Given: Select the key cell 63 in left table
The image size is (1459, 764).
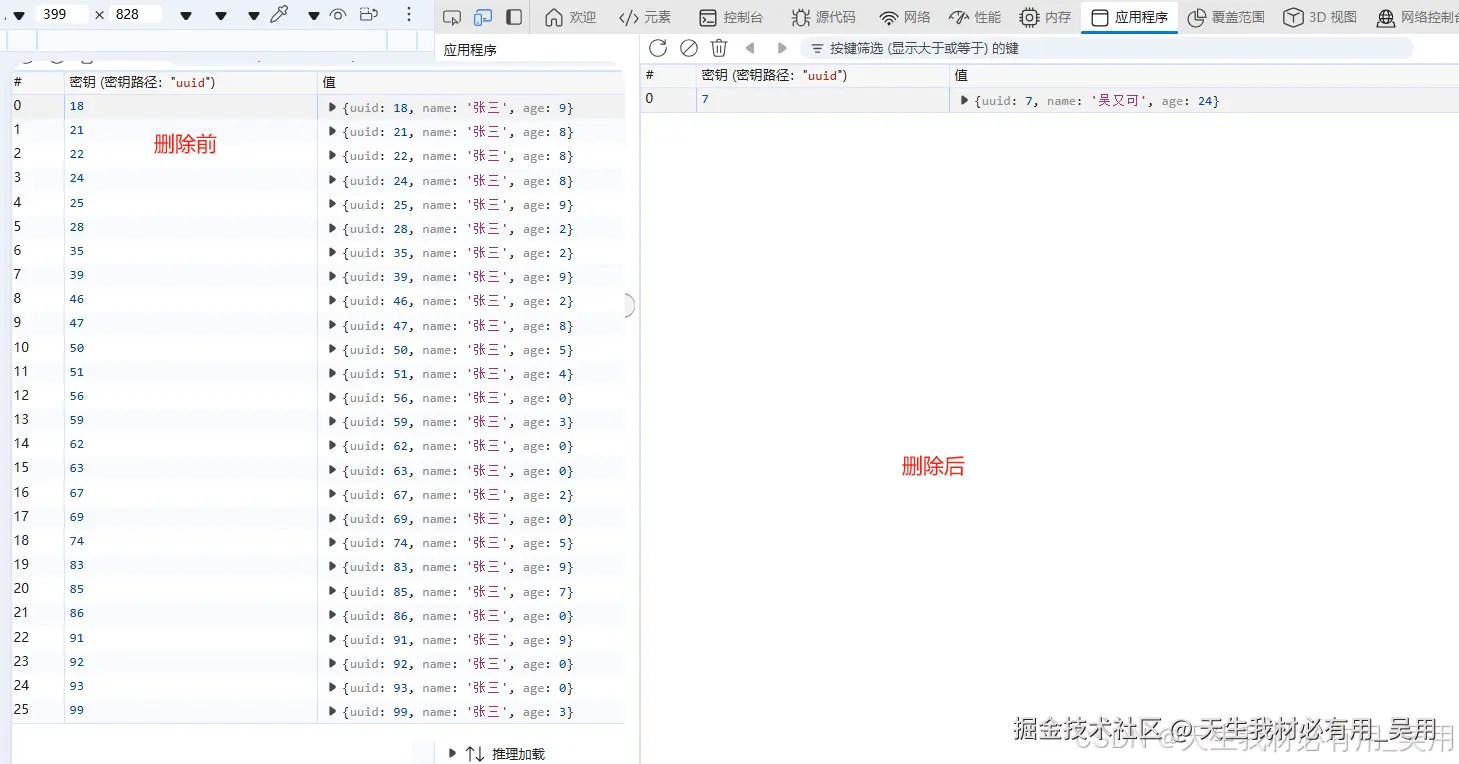Looking at the screenshot, I should click(190, 468).
